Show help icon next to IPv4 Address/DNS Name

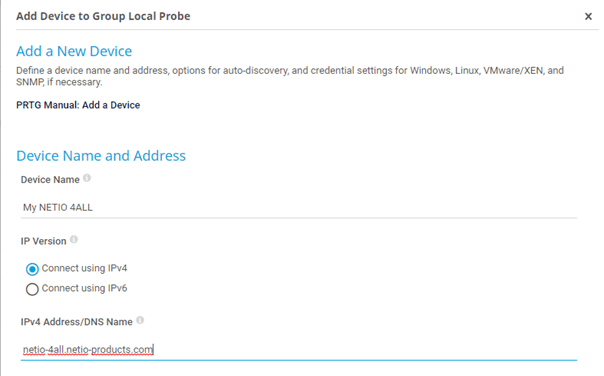tap(140, 320)
